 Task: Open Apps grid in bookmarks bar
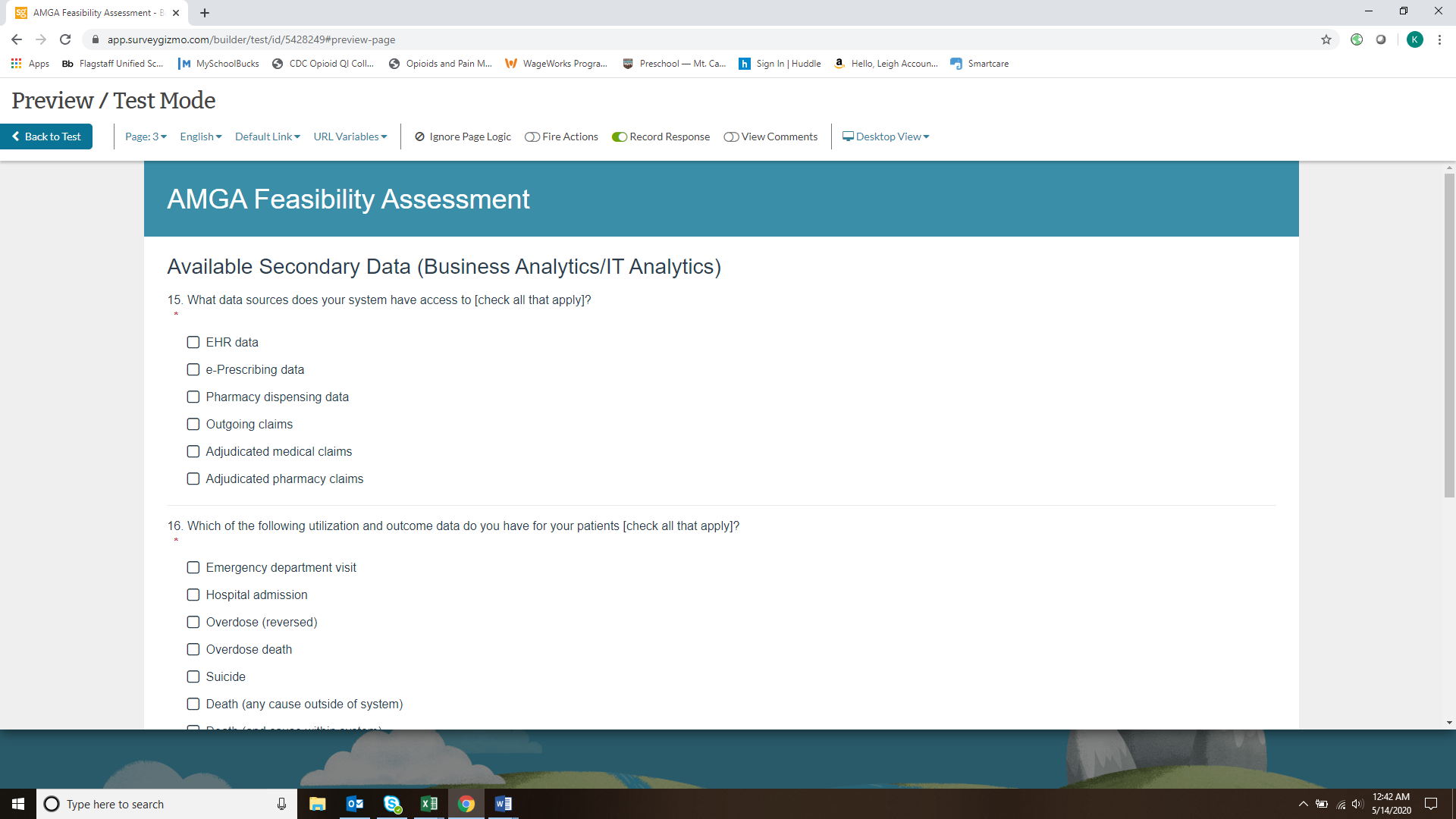pyautogui.click(x=30, y=64)
